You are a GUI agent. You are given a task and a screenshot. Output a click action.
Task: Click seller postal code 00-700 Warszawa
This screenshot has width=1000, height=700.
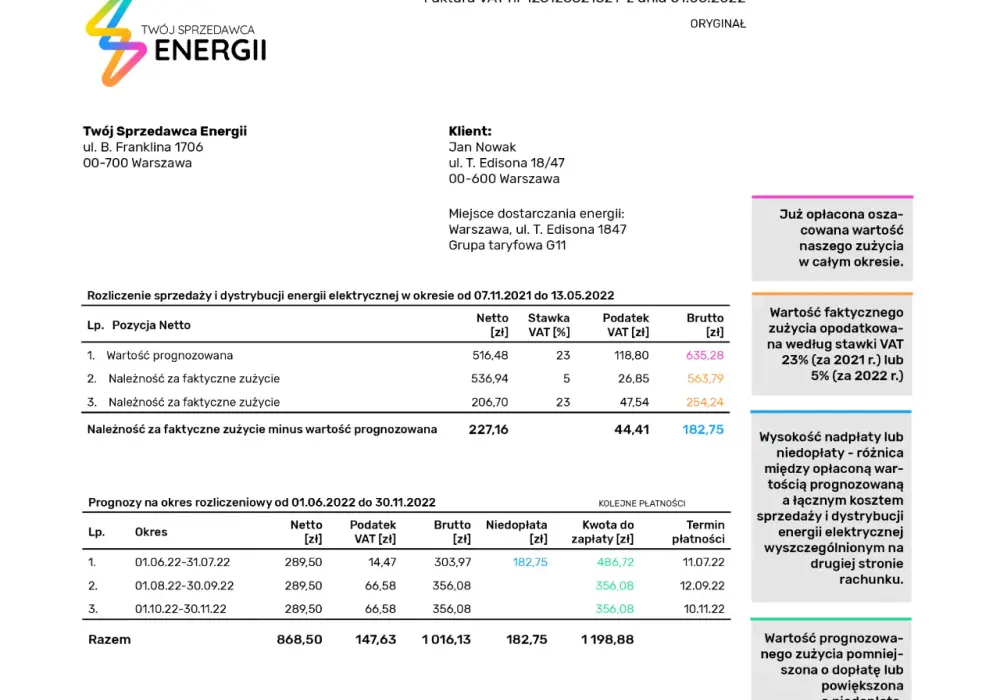(x=137, y=163)
